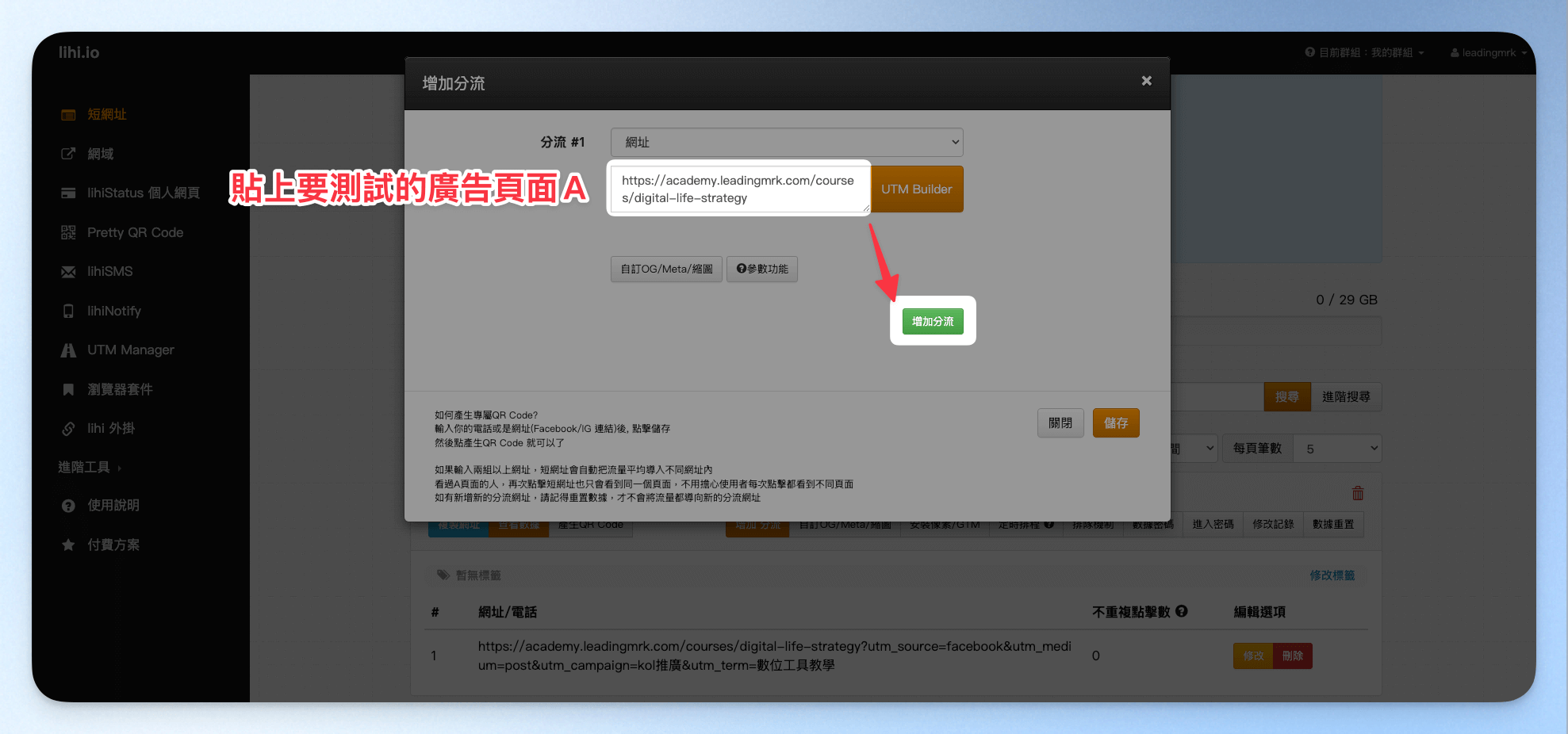
Task: Select the Pretty QR Code icon
Action: 68,232
